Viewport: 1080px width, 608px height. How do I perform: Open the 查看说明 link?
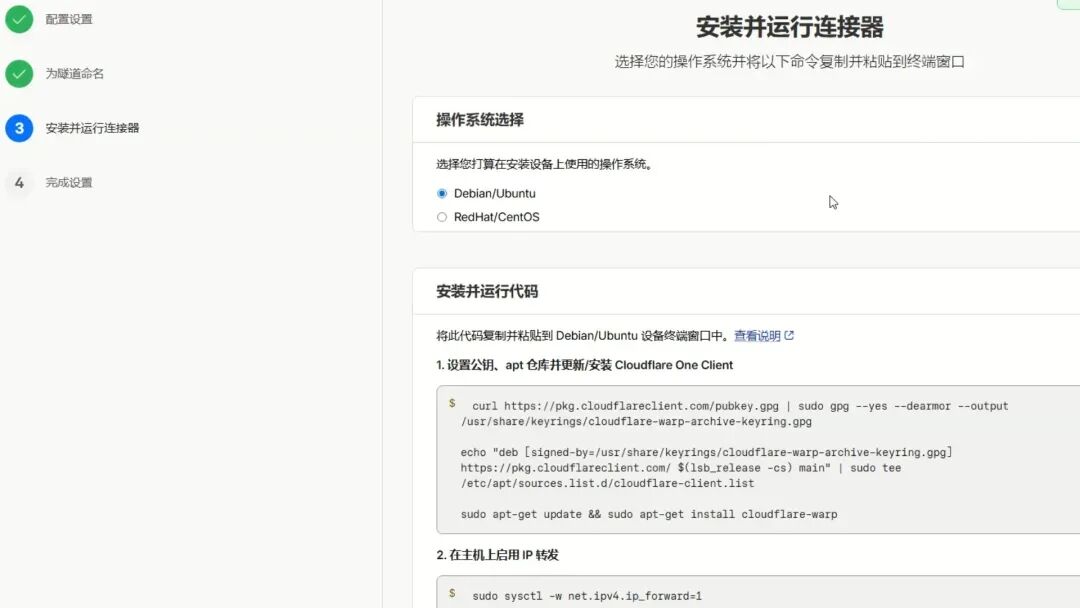(756, 336)
